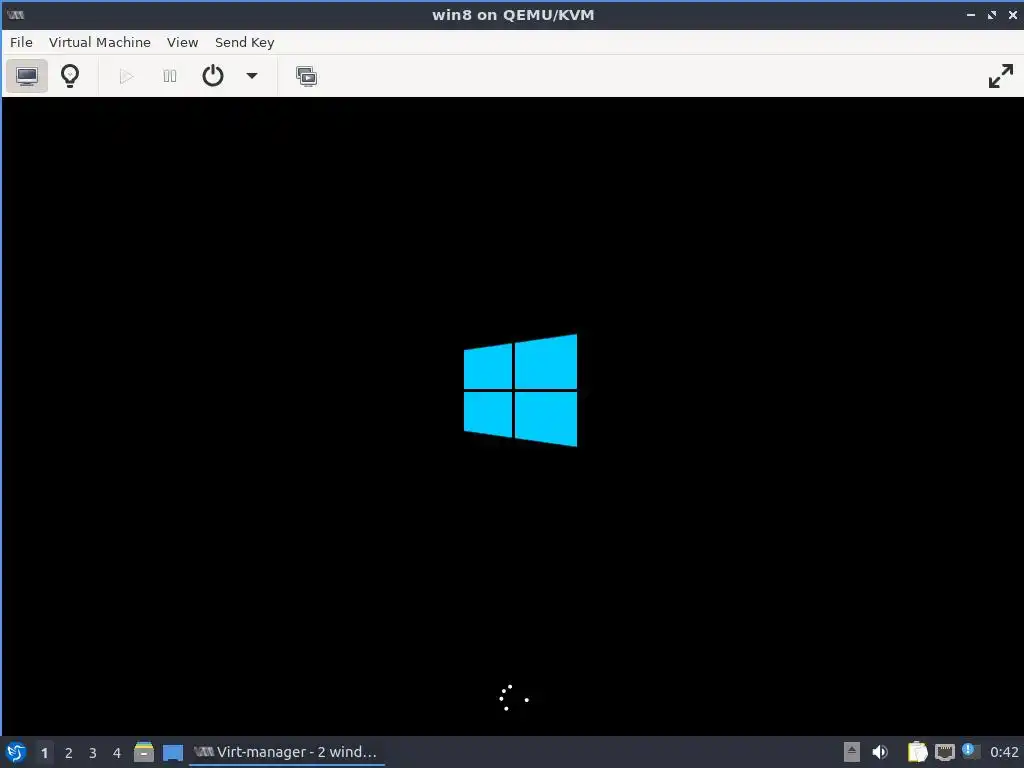The width and height of the screenshot is (1024, 768).
Task: Switch to workspace 3
Action: [x=93, y=753]
